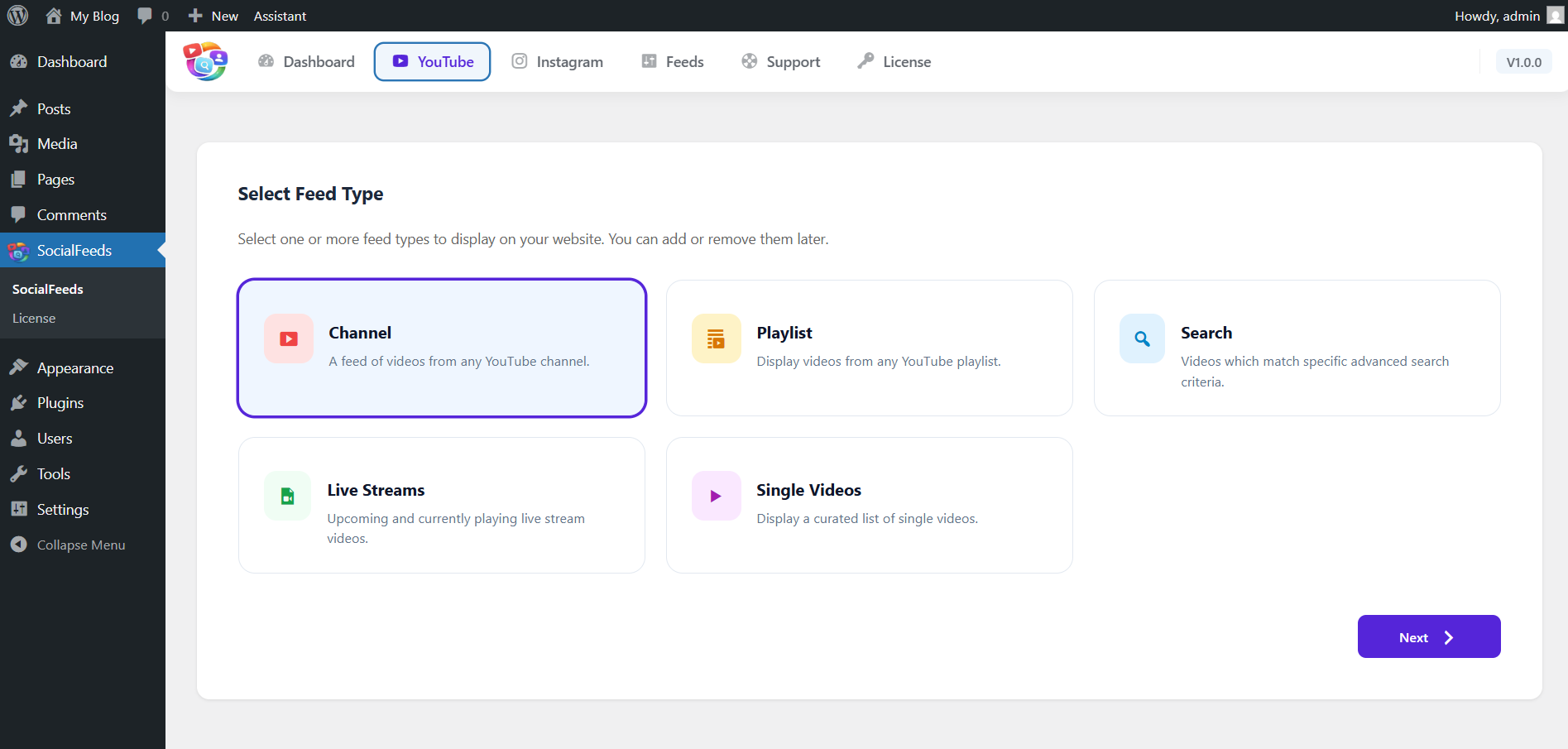
Task: Click the green Live Streams icon
Action: (x=288, y=496)
